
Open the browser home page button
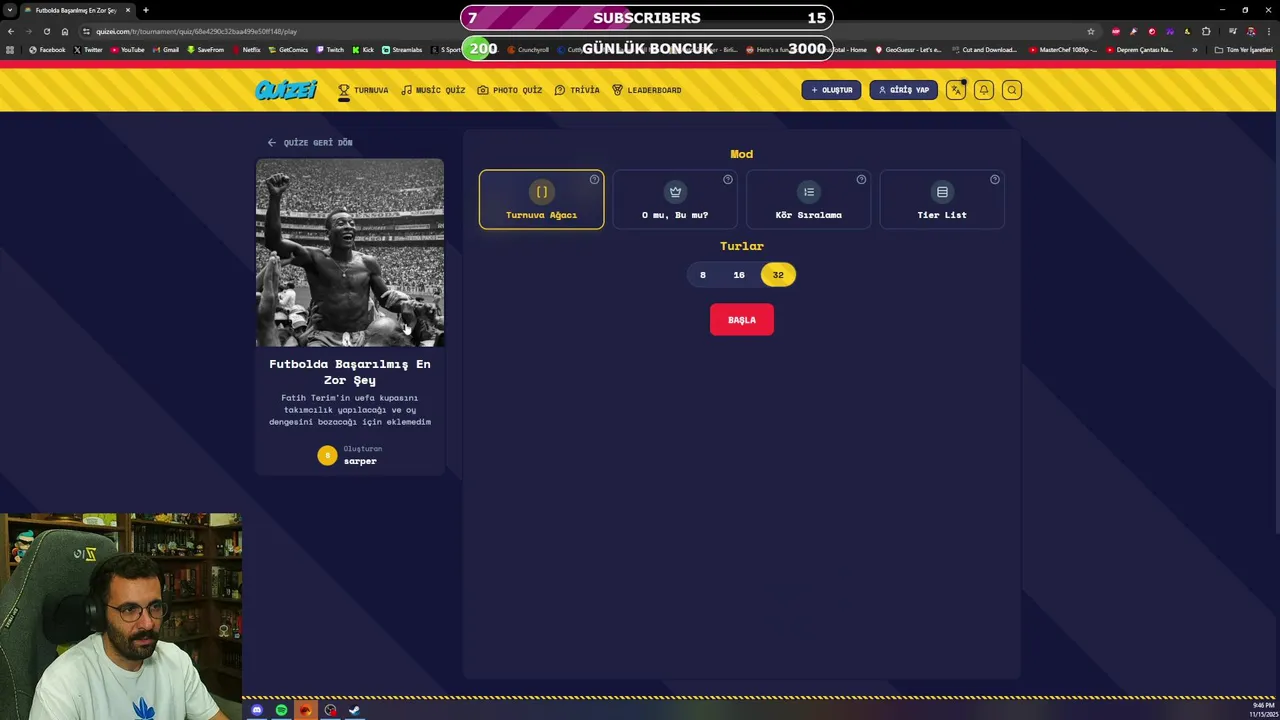point(65,31)
